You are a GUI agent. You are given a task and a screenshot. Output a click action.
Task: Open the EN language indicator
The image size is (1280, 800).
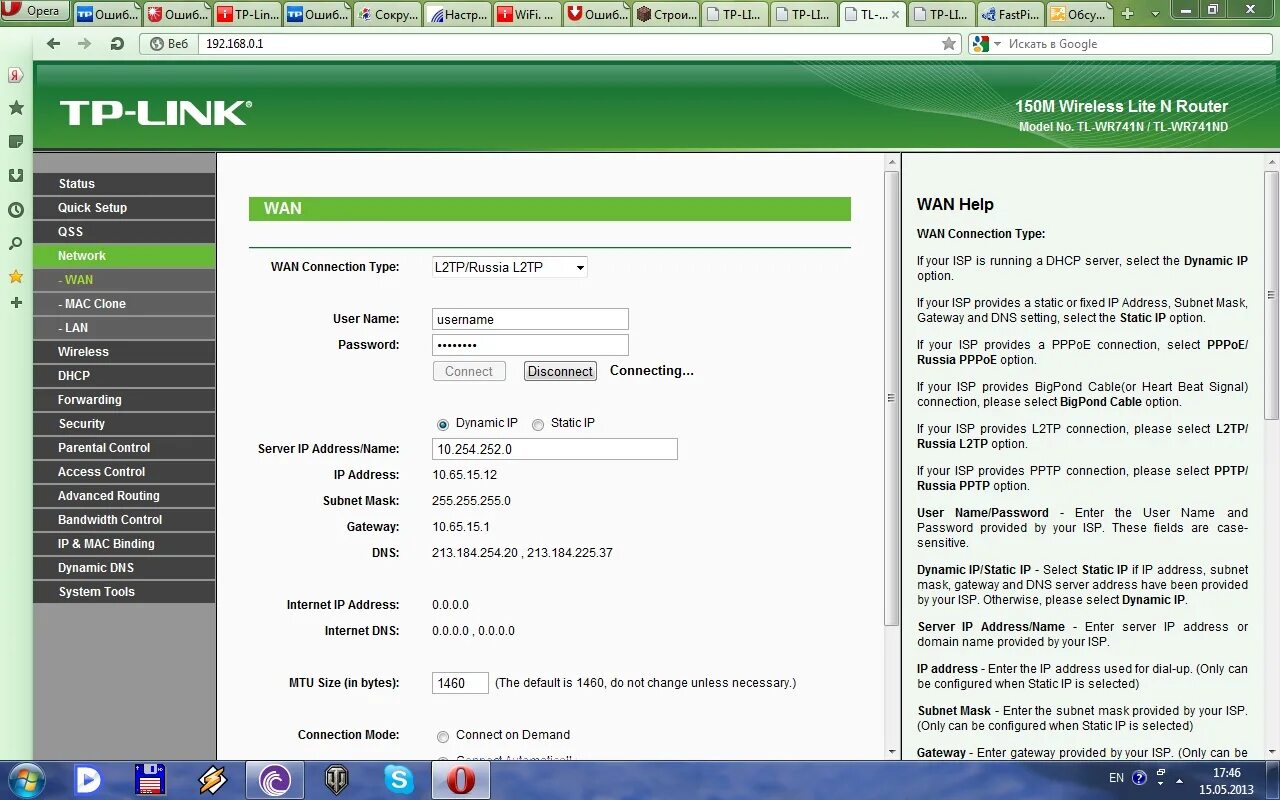tap(1116, 778)
